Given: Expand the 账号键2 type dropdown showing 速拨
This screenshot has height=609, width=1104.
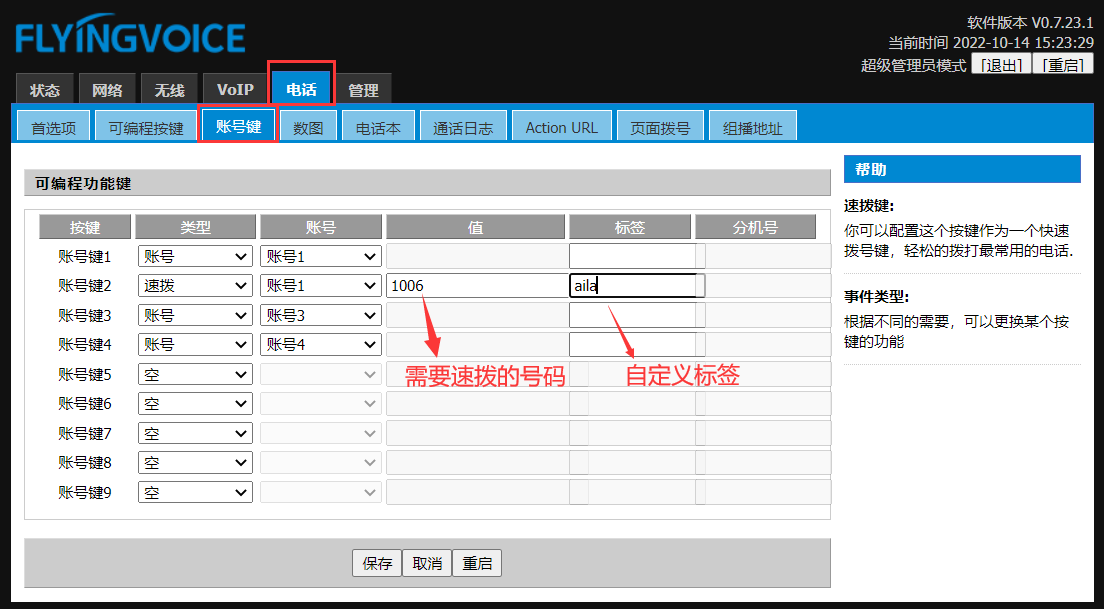Looking at the screenshot, I should (x=195, y=286).
